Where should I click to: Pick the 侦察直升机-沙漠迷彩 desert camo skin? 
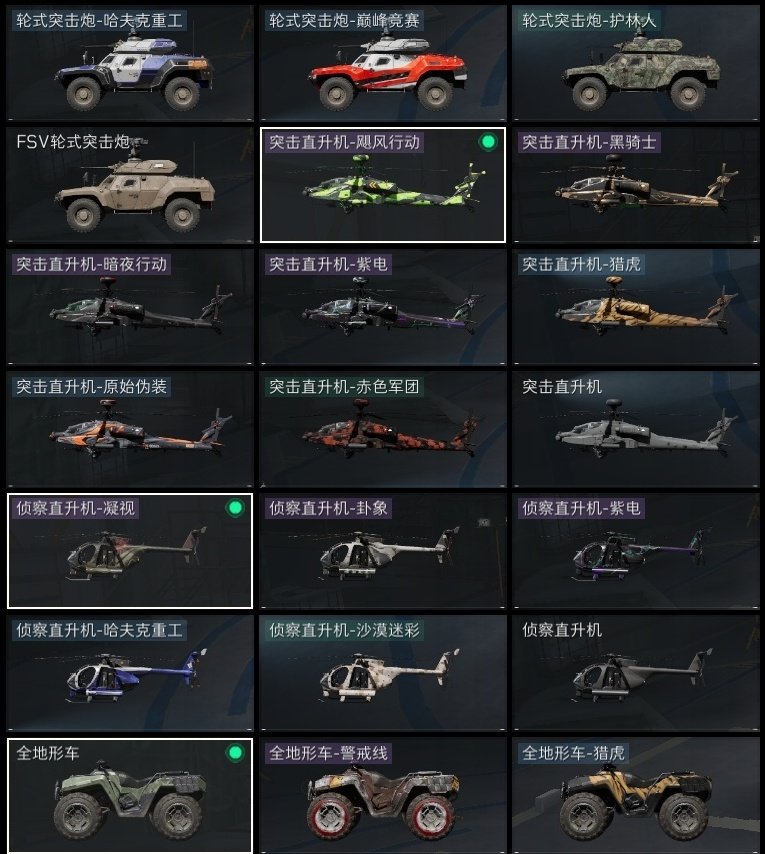click(383, 673)
